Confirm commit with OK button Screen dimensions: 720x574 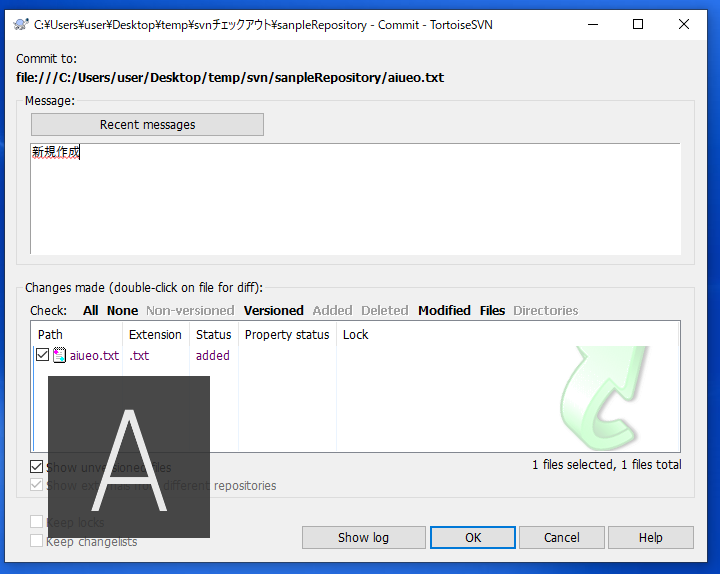coord(472,538)
